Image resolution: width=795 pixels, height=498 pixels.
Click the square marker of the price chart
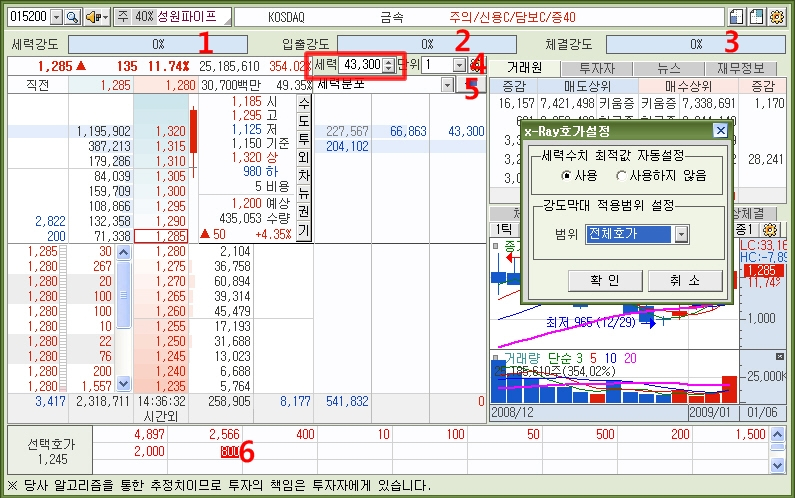click(x=495, y=246)
